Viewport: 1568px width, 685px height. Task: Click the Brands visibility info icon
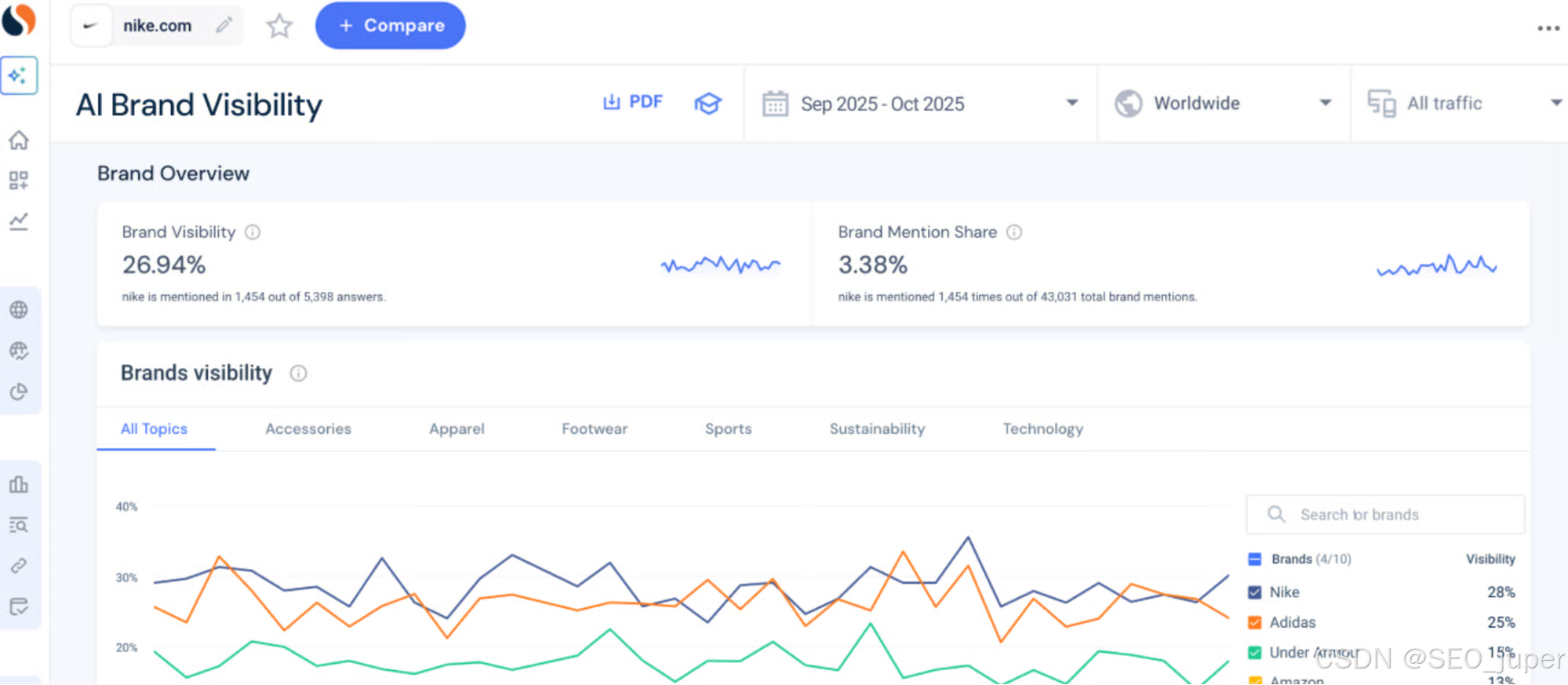click(x=298, y=373)
